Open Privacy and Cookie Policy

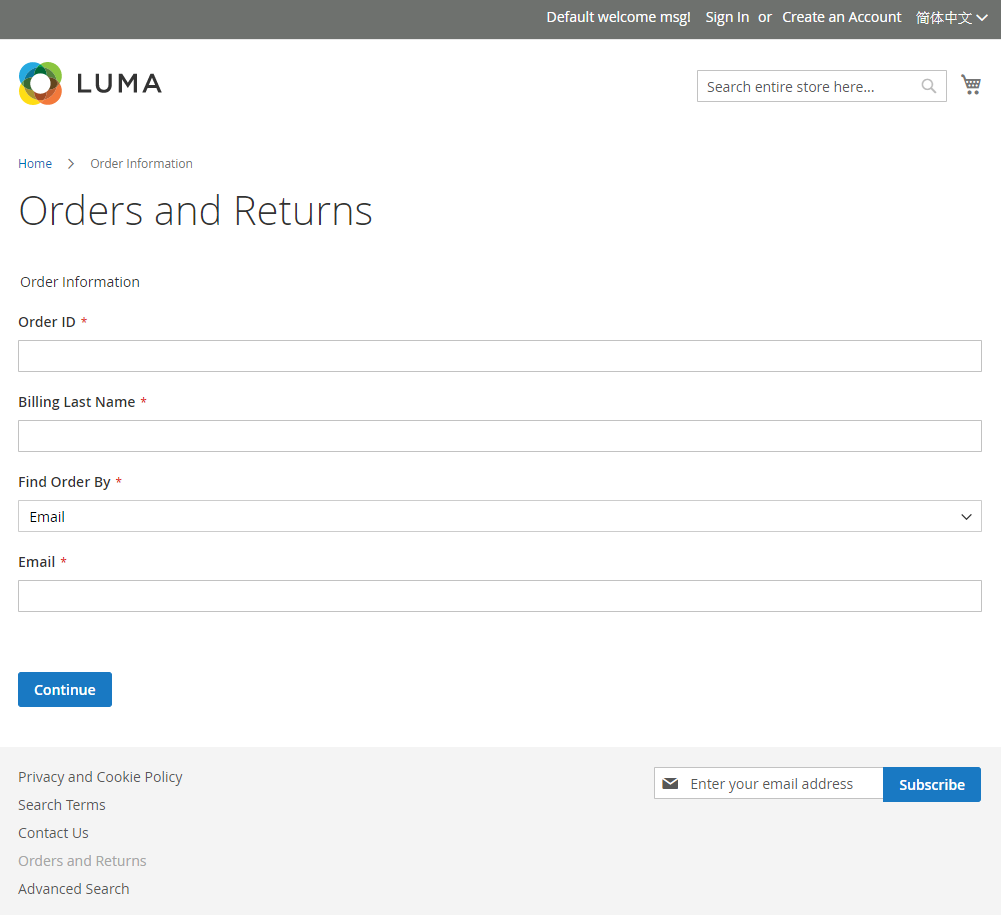[x=100, y=776]
